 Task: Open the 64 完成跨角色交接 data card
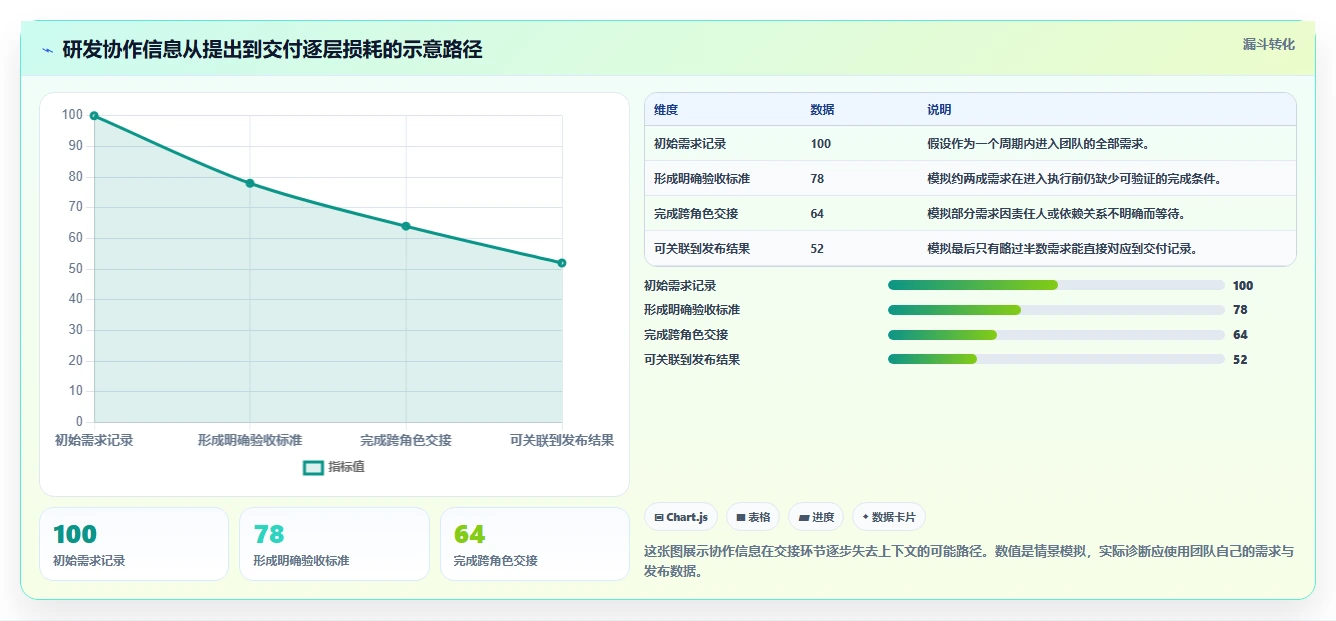[535, 544]
